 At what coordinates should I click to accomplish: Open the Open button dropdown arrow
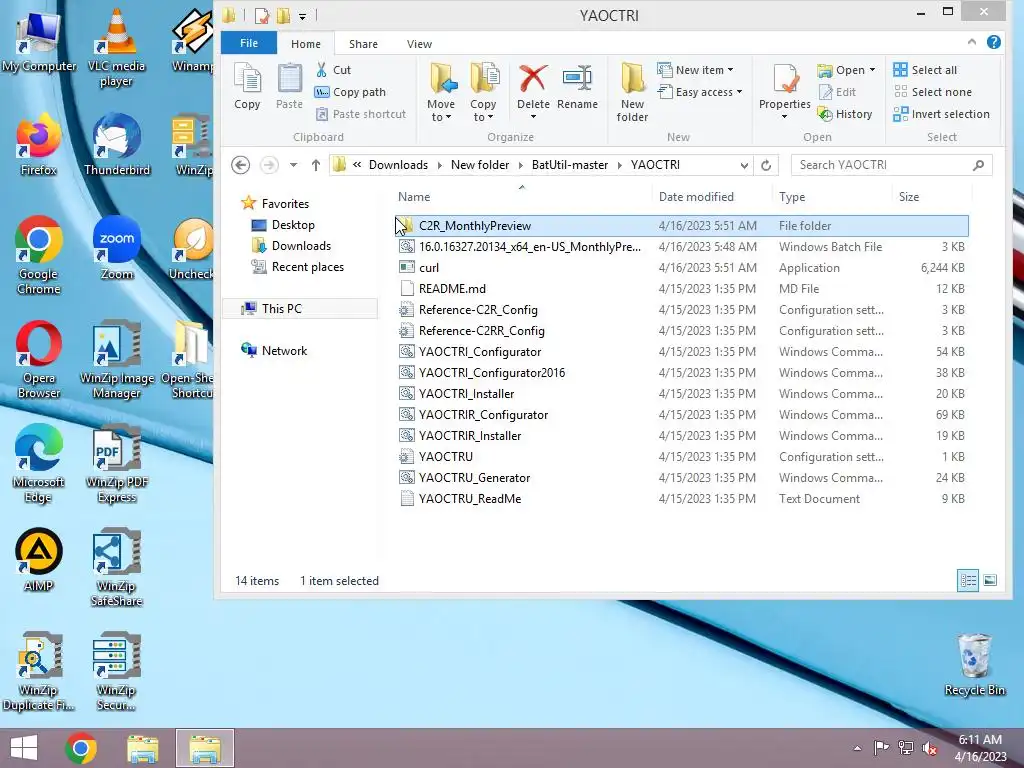tap(872, 70)
